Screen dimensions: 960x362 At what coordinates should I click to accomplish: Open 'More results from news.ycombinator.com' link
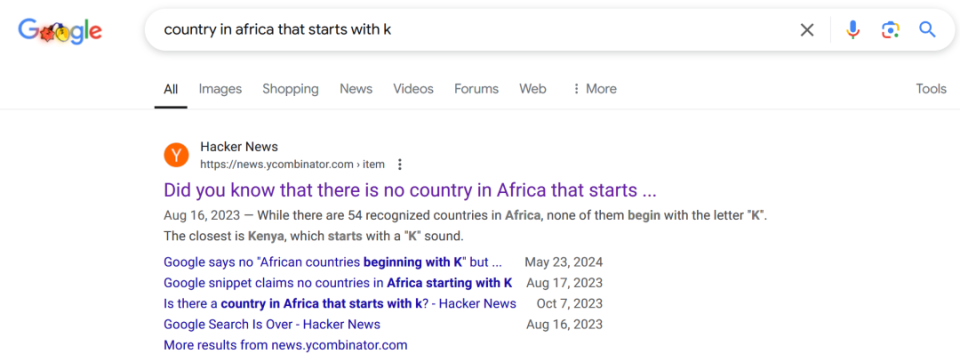285,345
